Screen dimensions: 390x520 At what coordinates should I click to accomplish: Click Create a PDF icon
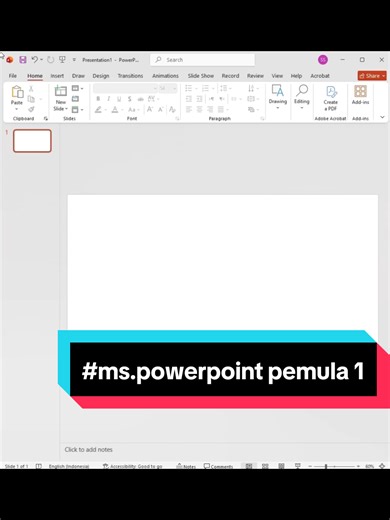(x=331, y=91)
